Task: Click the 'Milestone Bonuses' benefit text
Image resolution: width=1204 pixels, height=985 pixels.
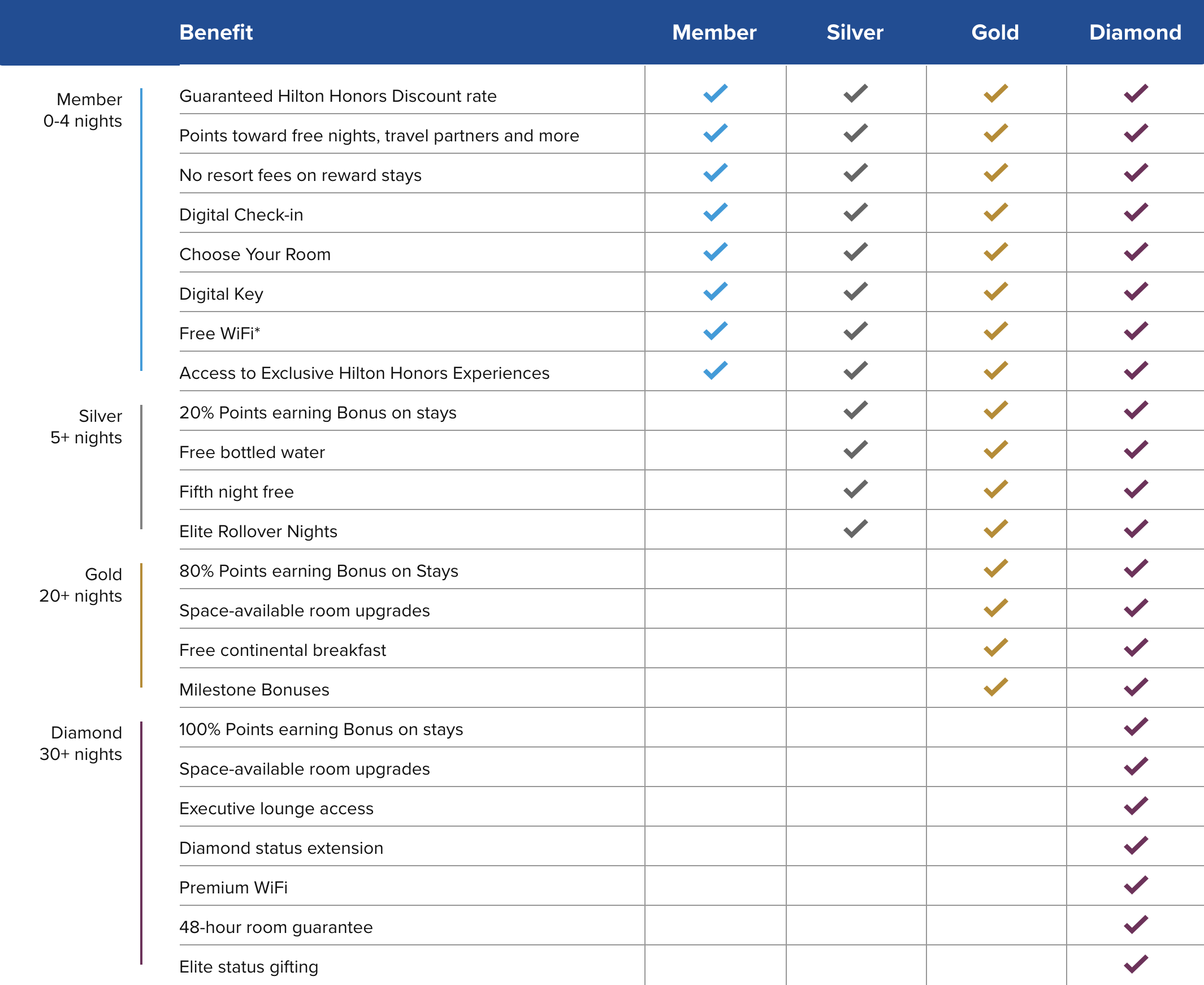Action: point(254,690)
